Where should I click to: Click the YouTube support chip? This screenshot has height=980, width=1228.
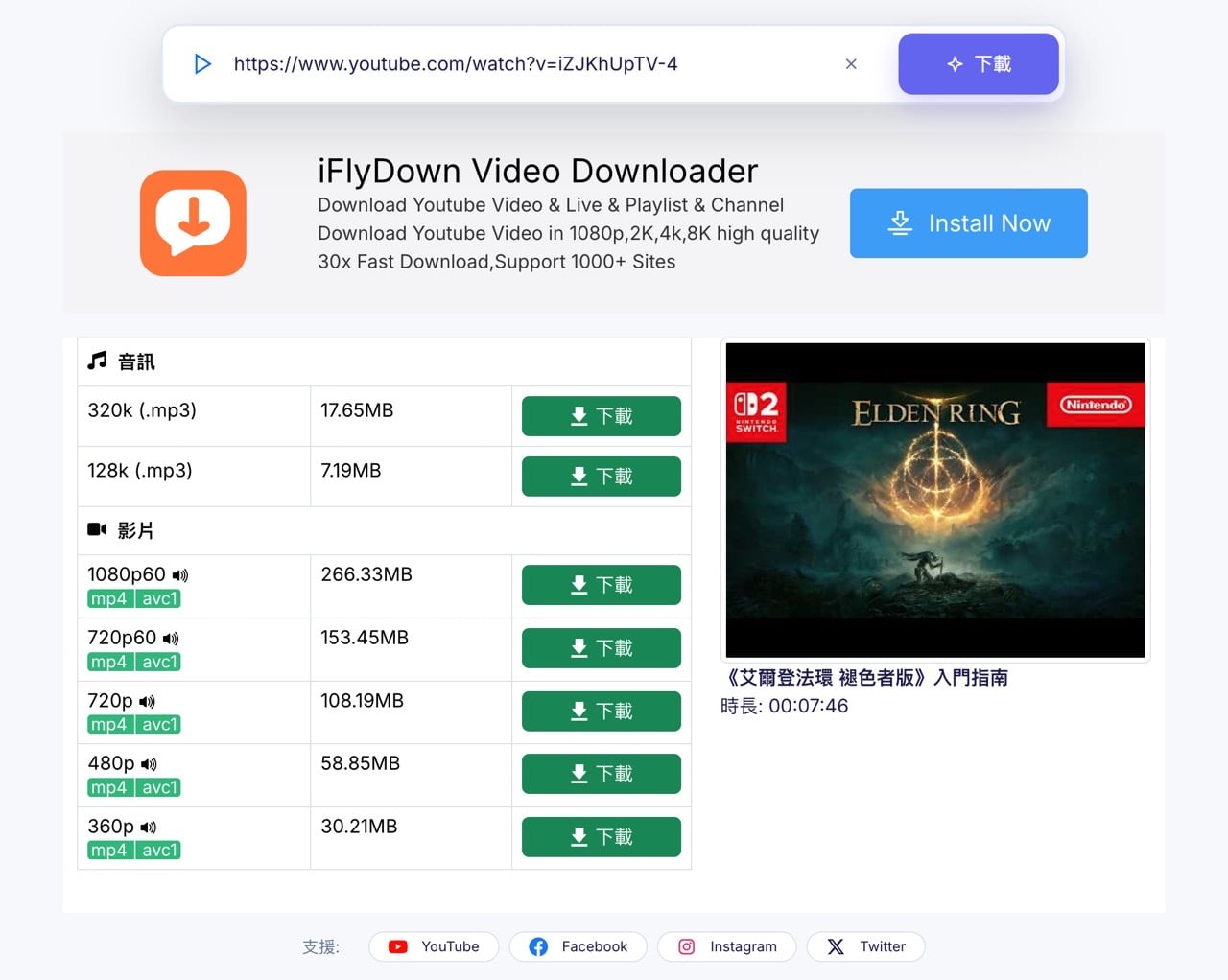pyautogui.click(x=434, y=946)
